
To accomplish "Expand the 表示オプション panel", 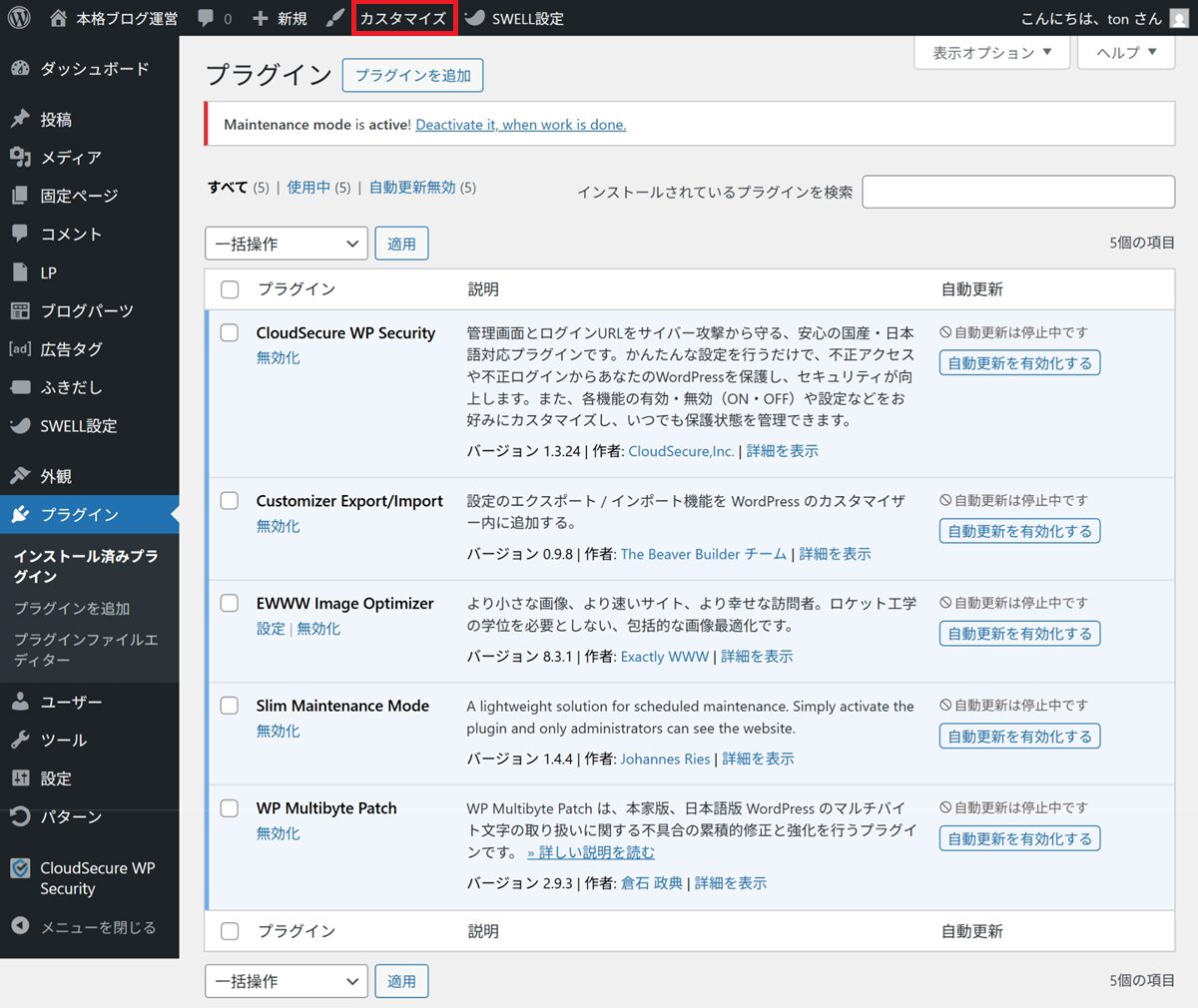I will point(991,53).
